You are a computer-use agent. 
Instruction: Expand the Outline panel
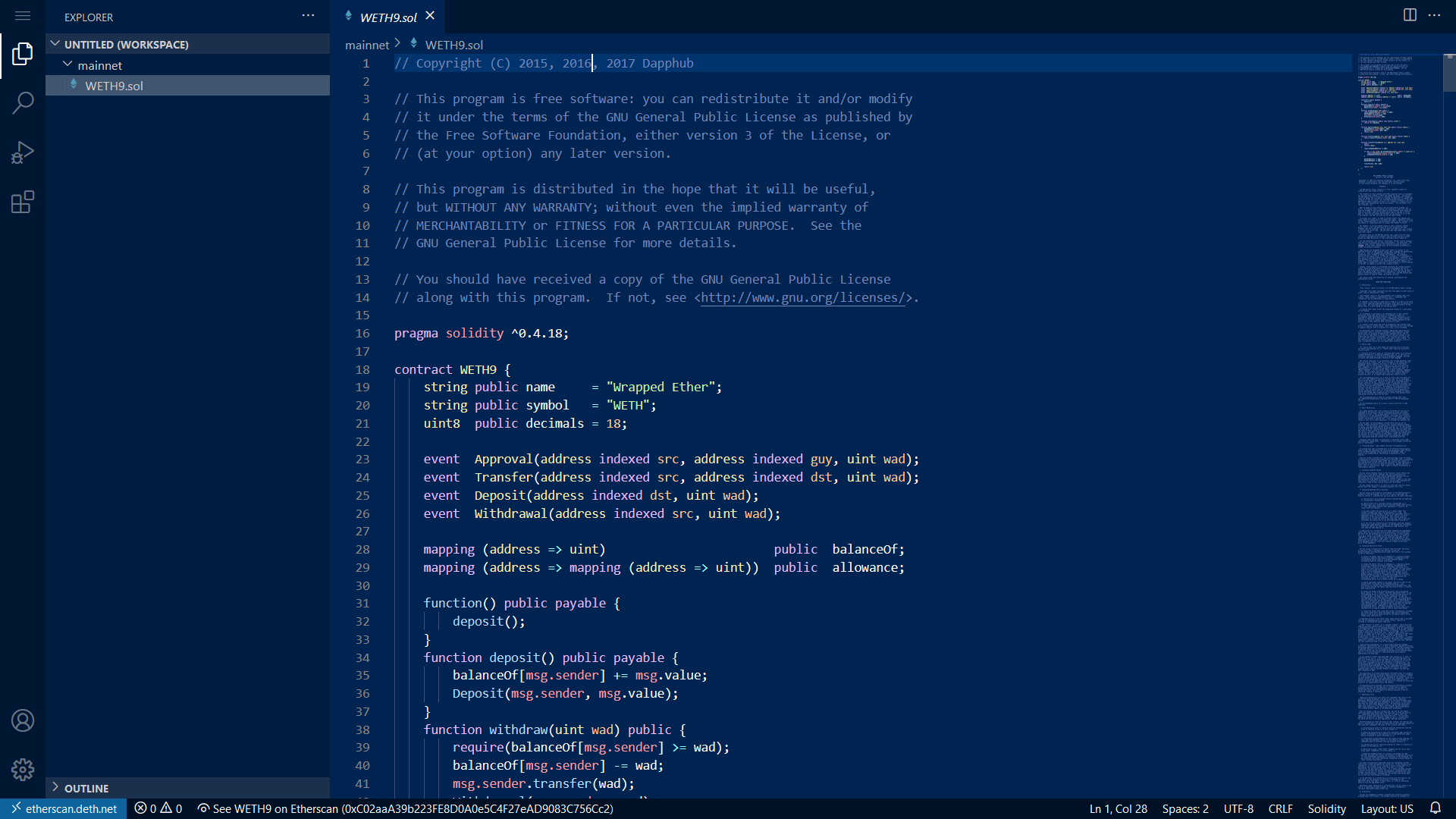pyautogui.click(x=86, y=788)
